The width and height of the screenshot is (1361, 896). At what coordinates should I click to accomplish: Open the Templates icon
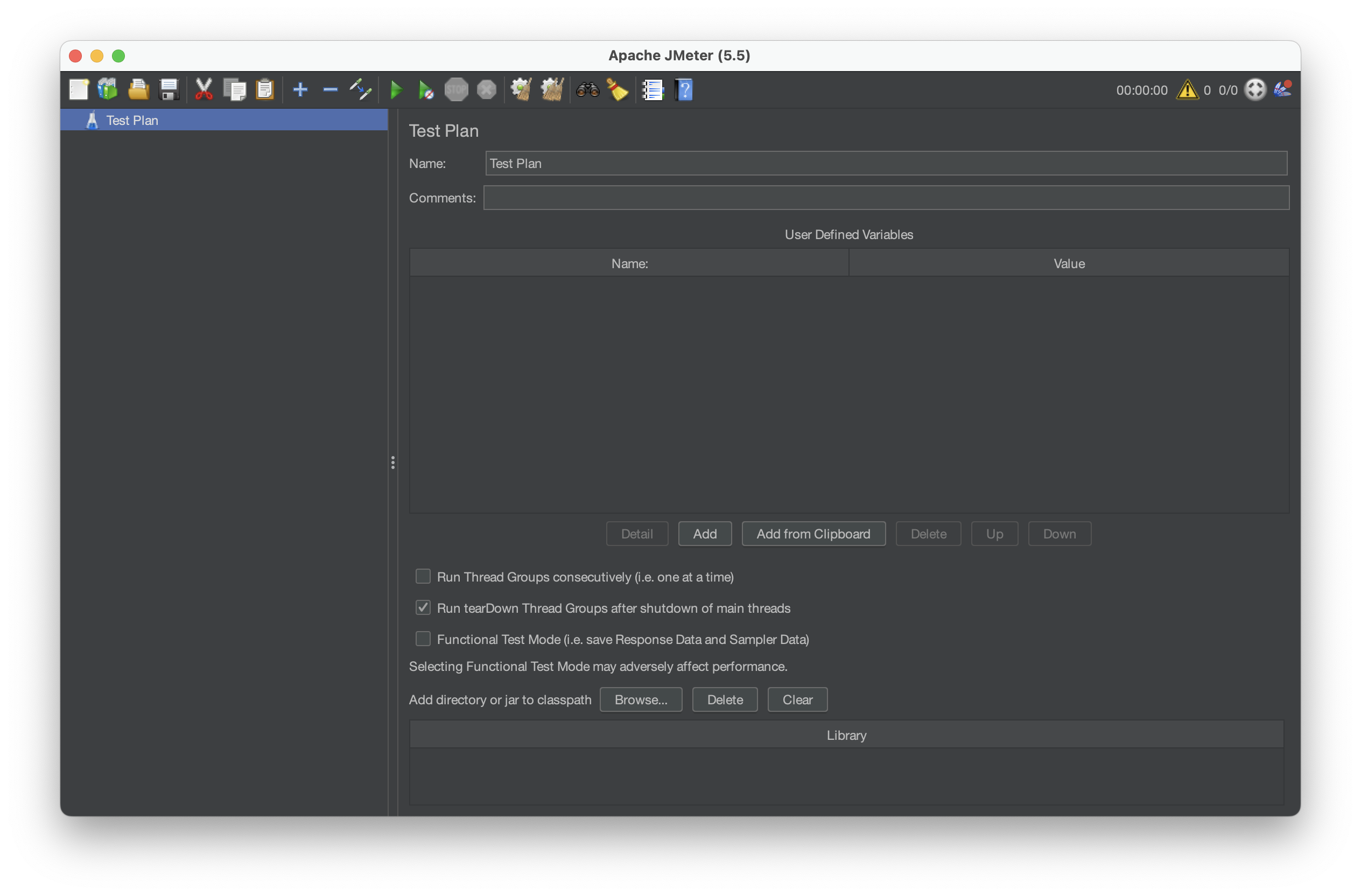point(108,90)
